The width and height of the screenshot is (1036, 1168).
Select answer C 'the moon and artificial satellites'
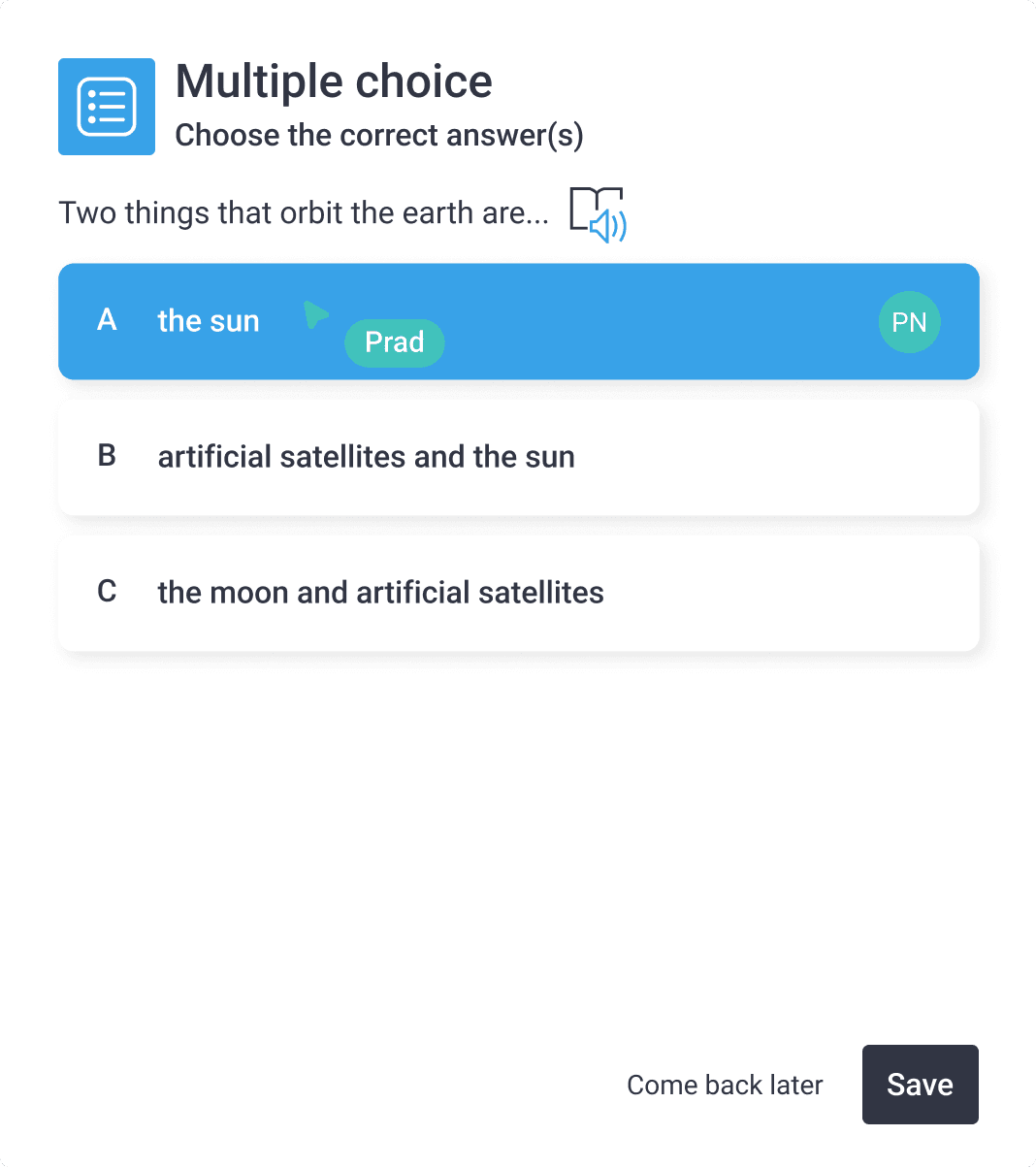(519, 592)
